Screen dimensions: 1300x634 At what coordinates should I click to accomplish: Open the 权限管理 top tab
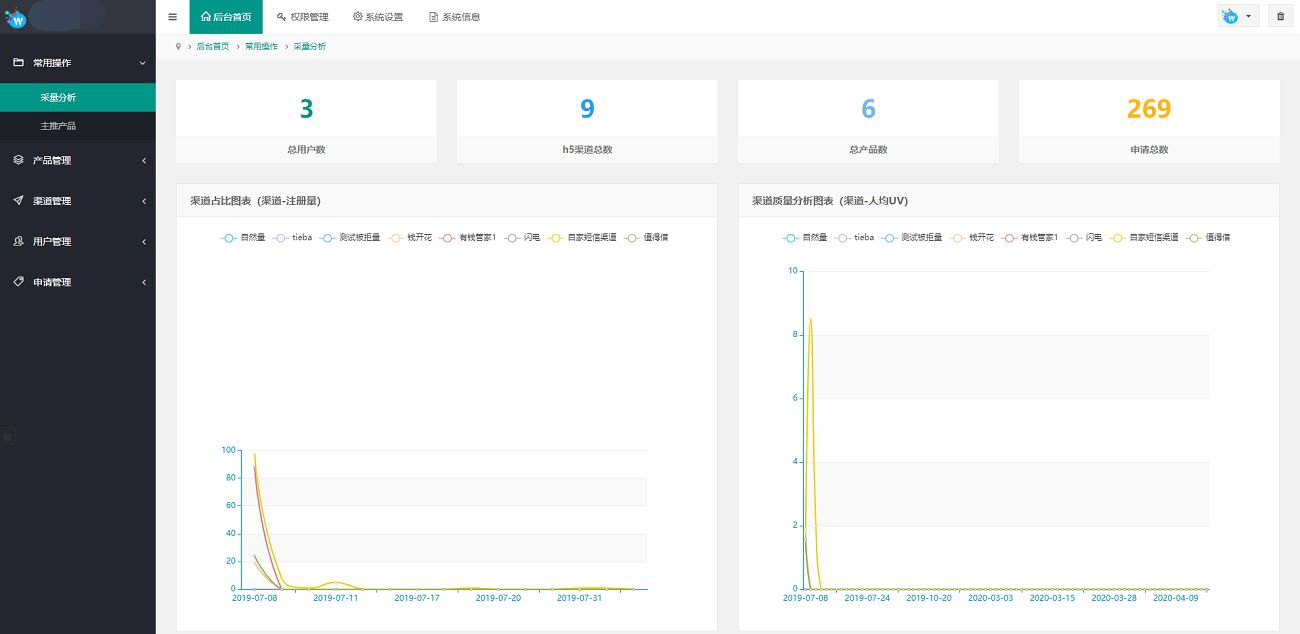(302, 17)
